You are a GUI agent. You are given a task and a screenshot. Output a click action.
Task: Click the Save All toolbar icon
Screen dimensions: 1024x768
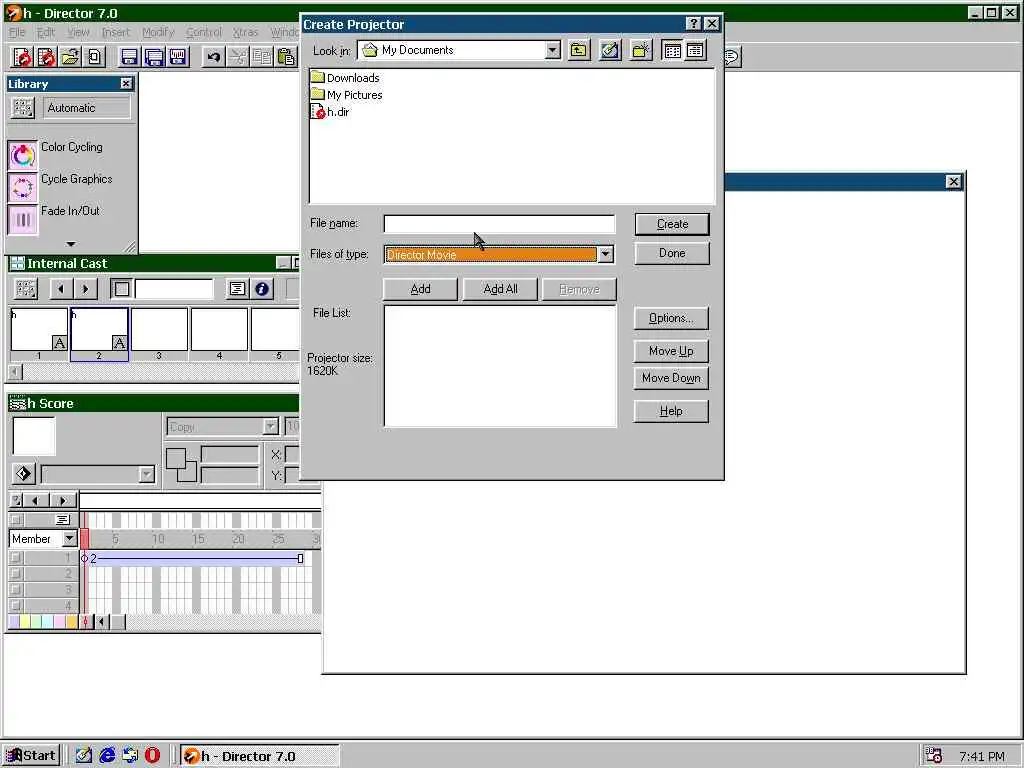[x=153, y=57]
